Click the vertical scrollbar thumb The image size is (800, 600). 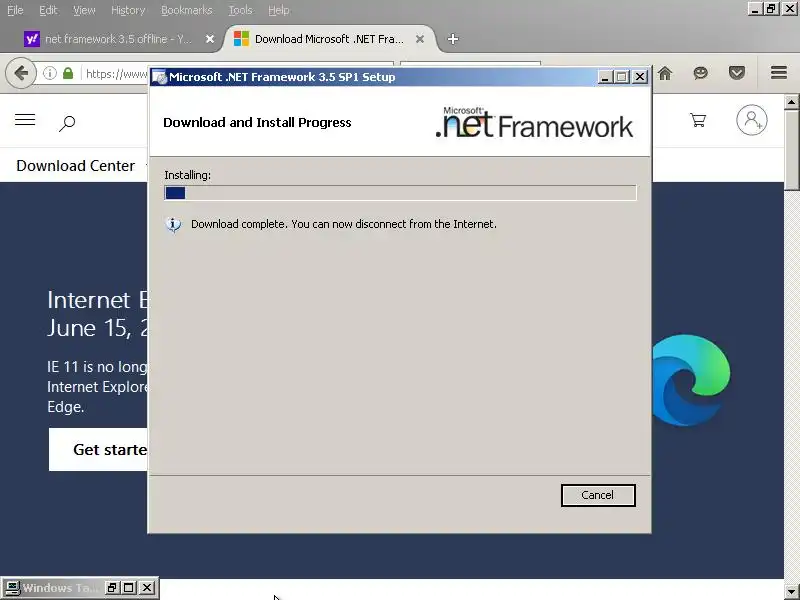click(791, 151)
